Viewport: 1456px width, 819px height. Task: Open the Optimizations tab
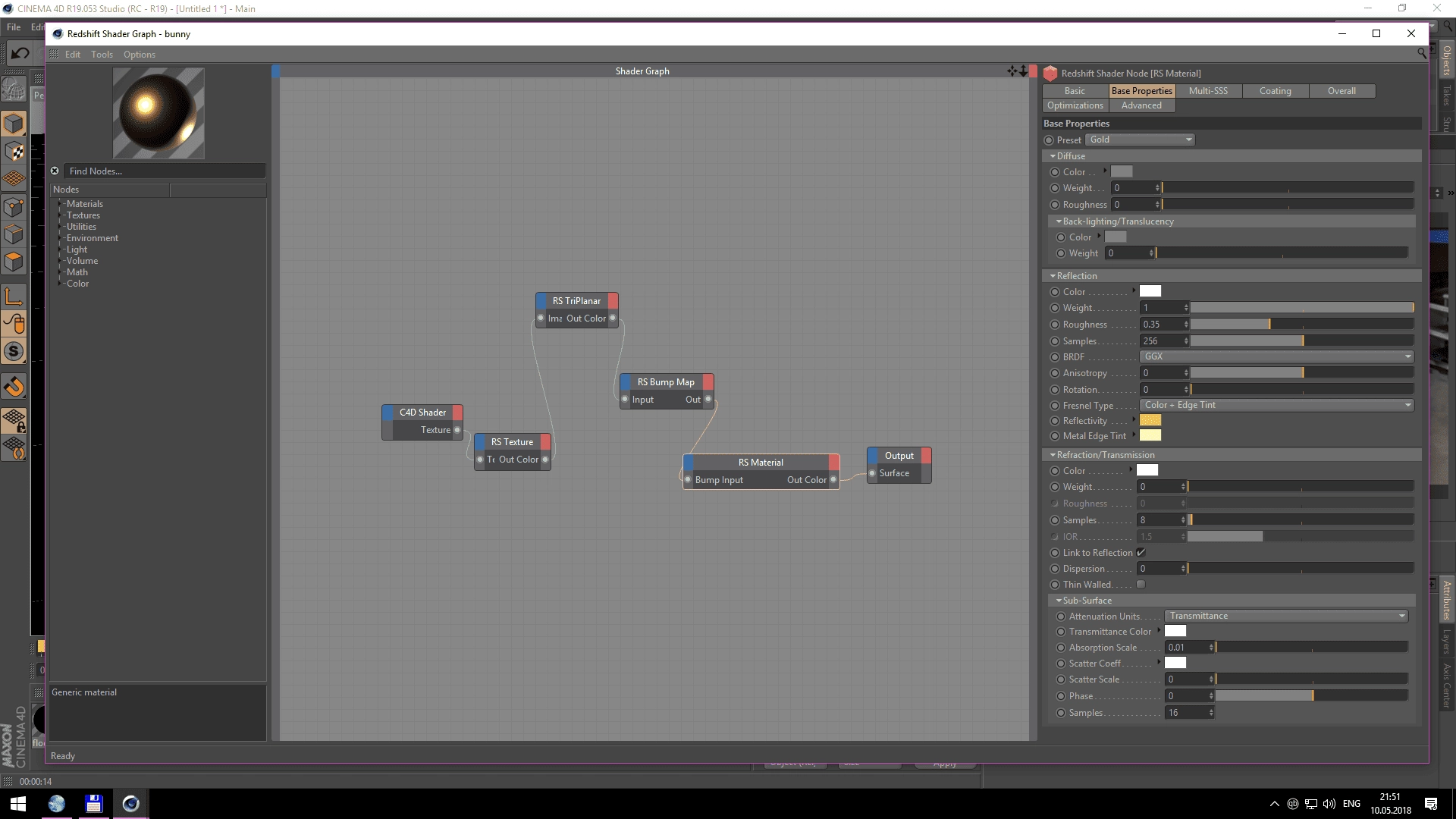pos(1075,105)
